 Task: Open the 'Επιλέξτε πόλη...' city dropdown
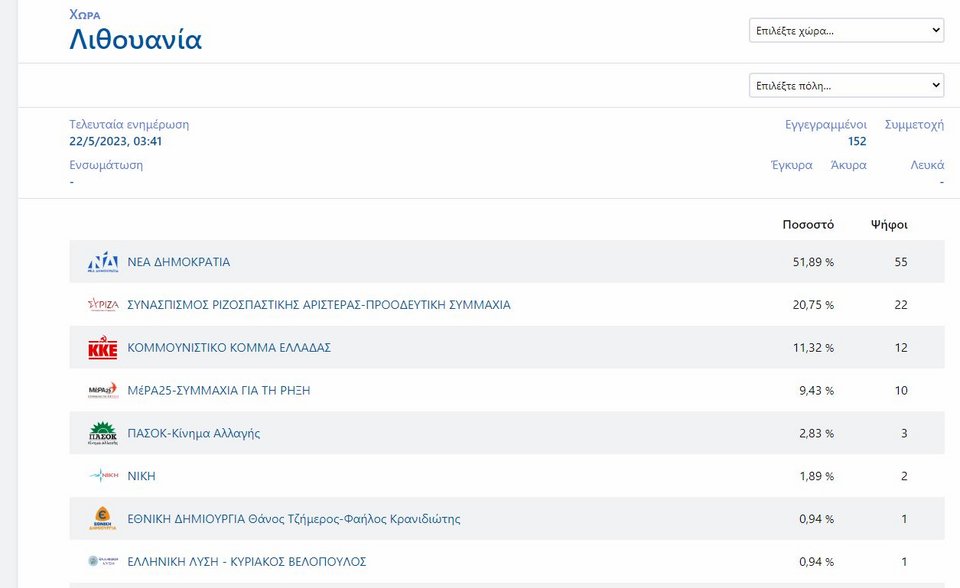click(846, 85)
